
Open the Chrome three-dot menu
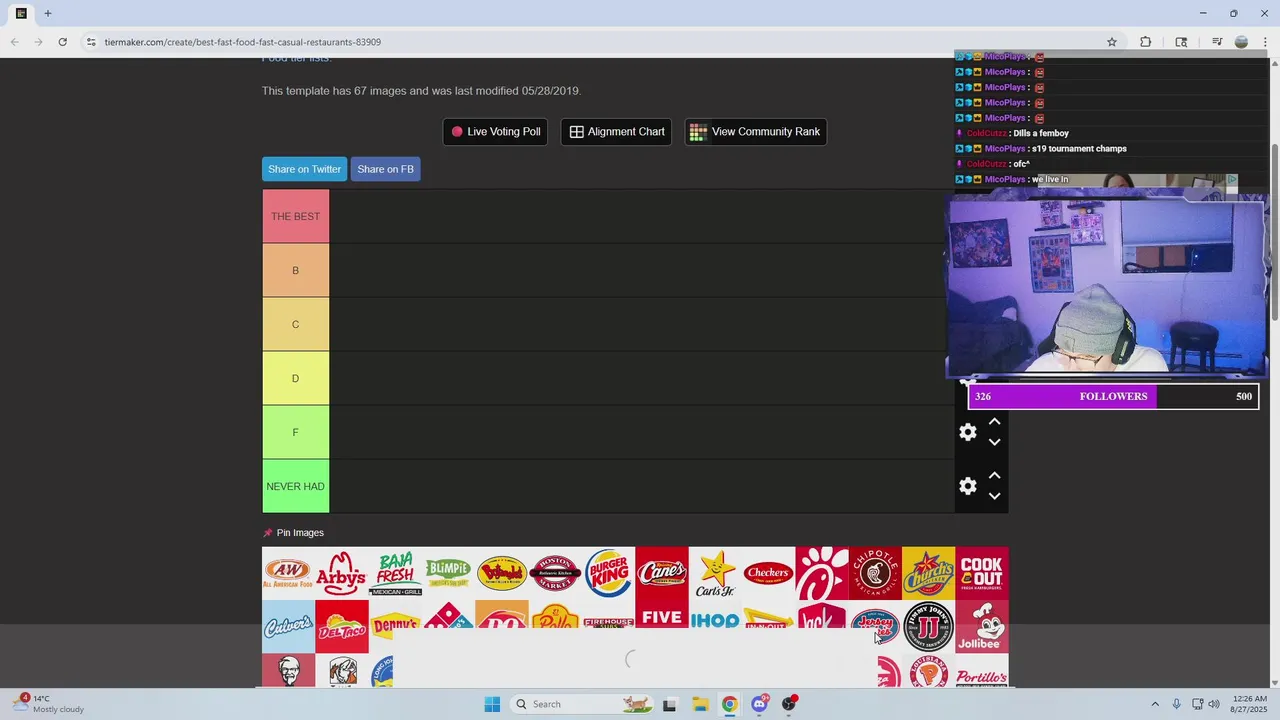pyautogui.click(x=1266, y=42)
